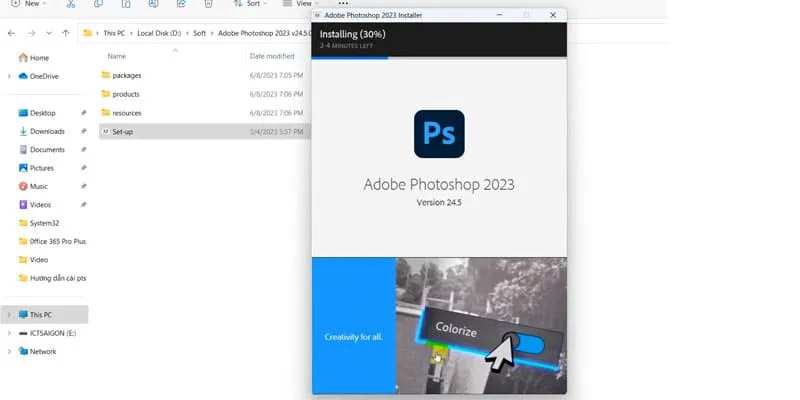The image size is (800, 400).
Task: Click This PC in the address bar
Action: pyautogui.click(x=114, y=33)
